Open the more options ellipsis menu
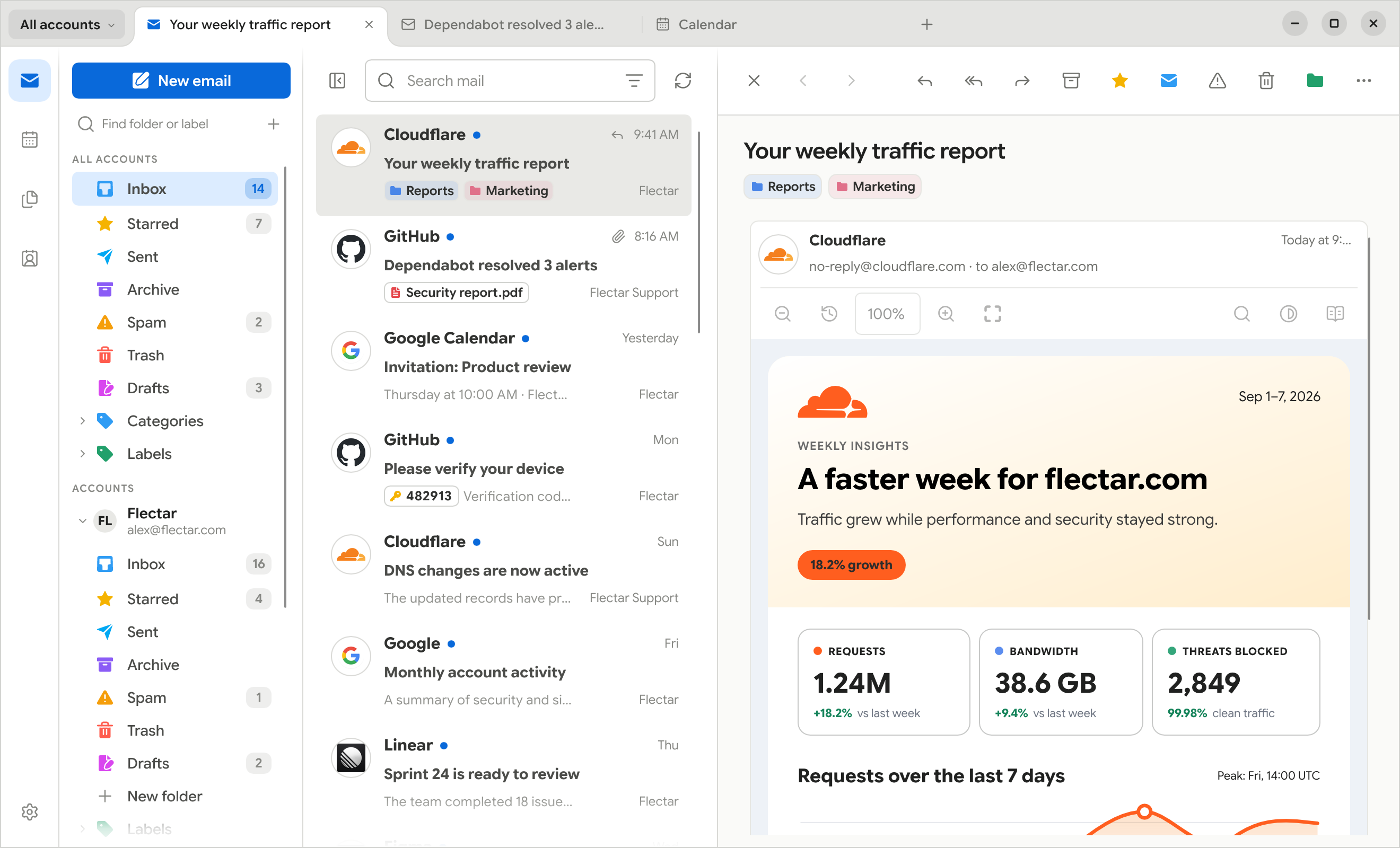This screenshot has height=848, width=1400. coord(1363,81)
